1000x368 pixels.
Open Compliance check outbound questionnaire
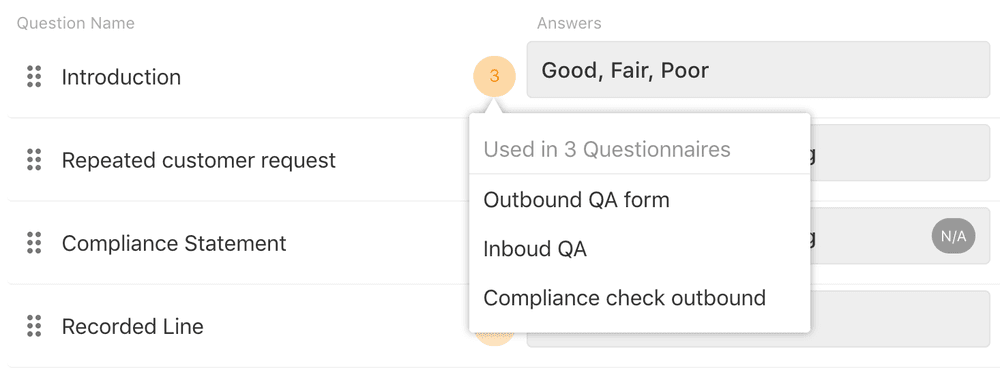[x=624, y=298]
